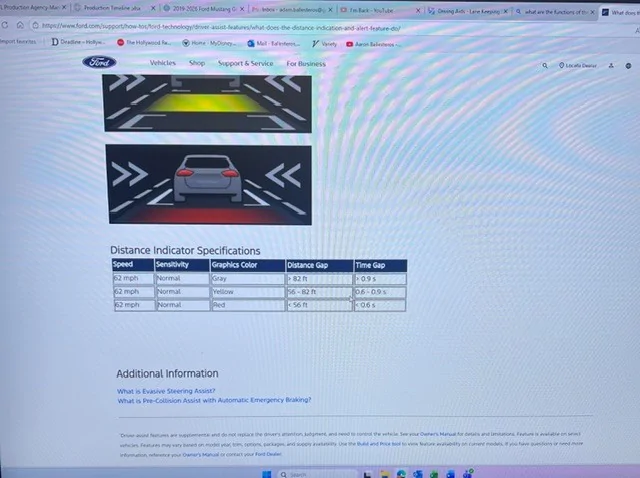Open the Import favorites bookmark

(18, 41)
